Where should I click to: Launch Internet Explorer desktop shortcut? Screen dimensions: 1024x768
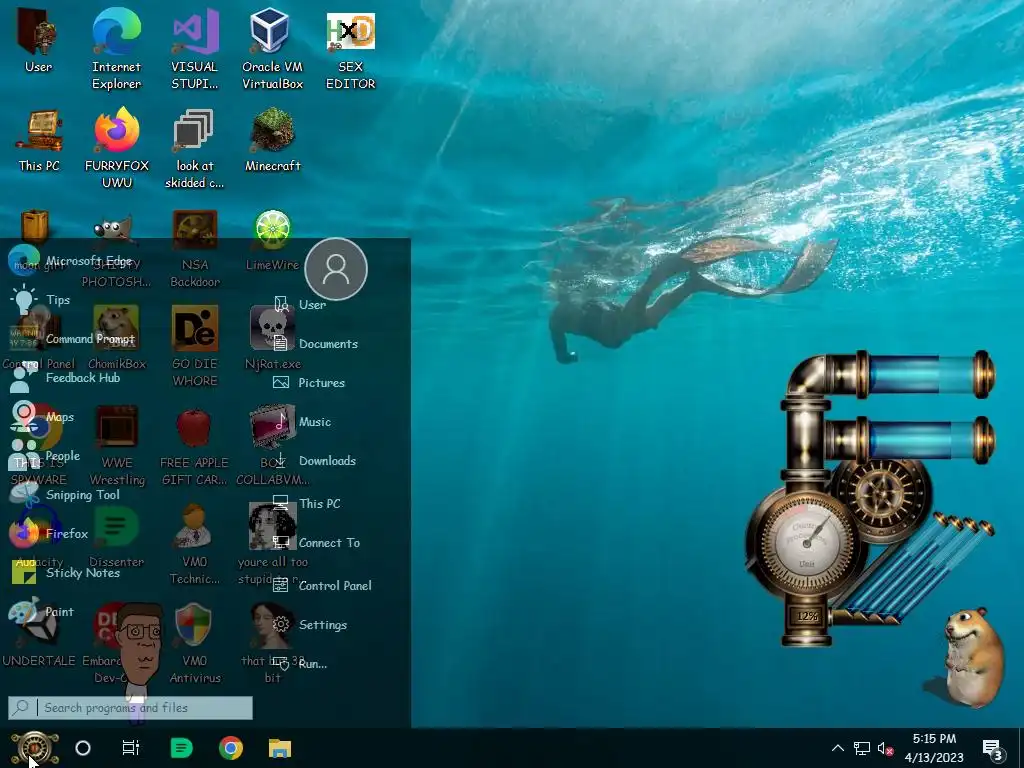116,49
